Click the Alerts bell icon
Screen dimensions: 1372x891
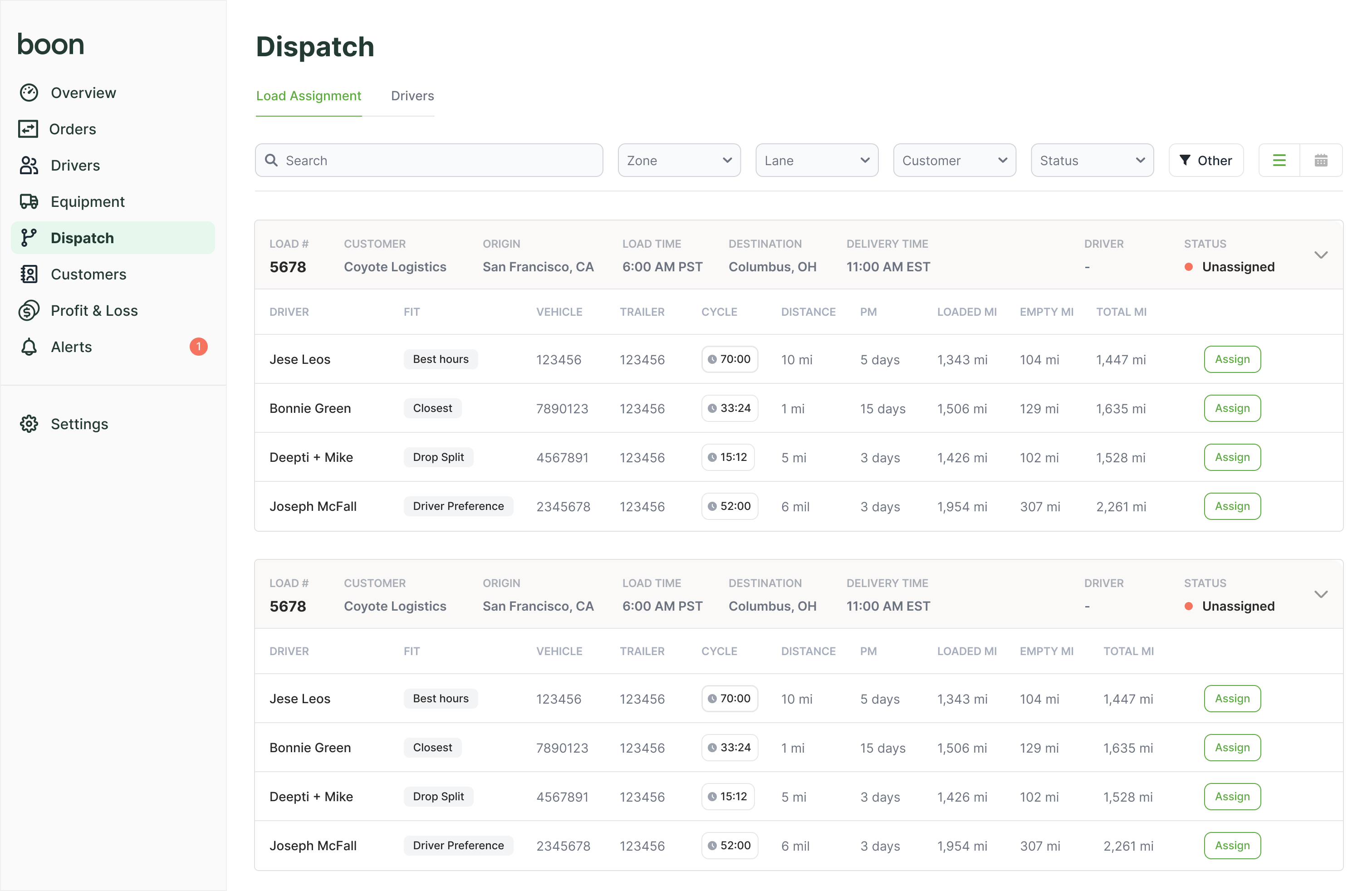coord(29,347)
